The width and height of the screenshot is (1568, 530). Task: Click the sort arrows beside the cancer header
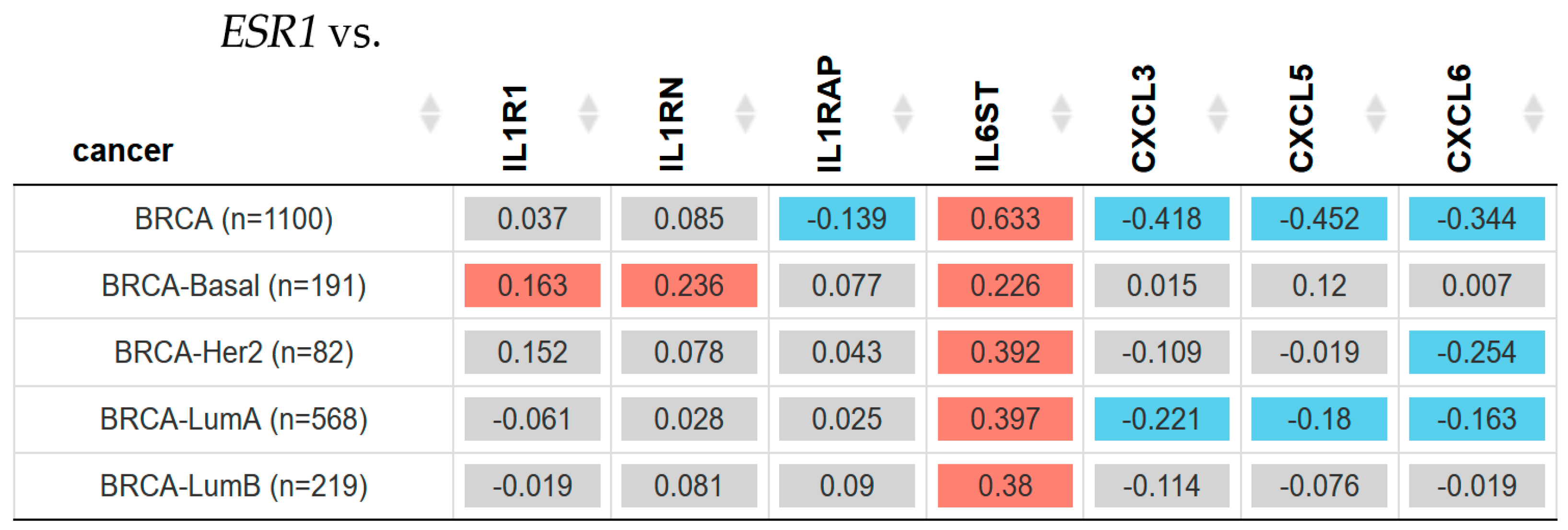point(430,114)
